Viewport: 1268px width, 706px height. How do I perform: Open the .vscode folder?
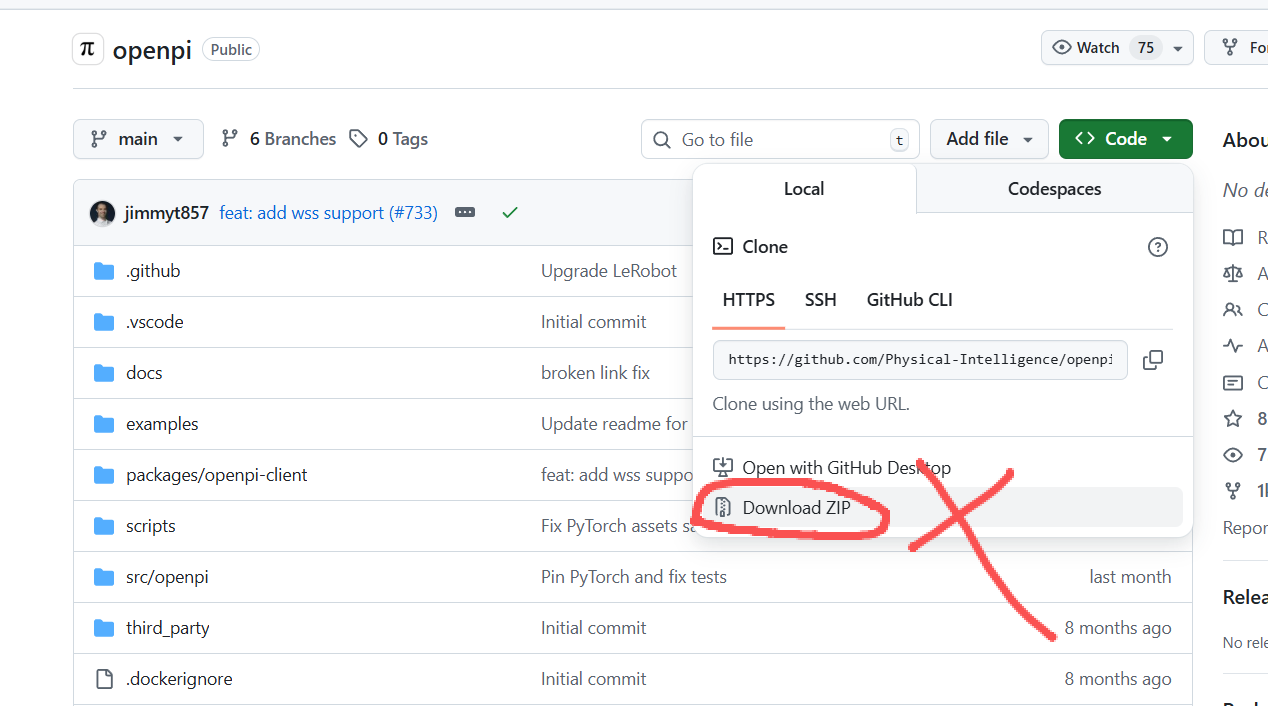coord(155,322)
